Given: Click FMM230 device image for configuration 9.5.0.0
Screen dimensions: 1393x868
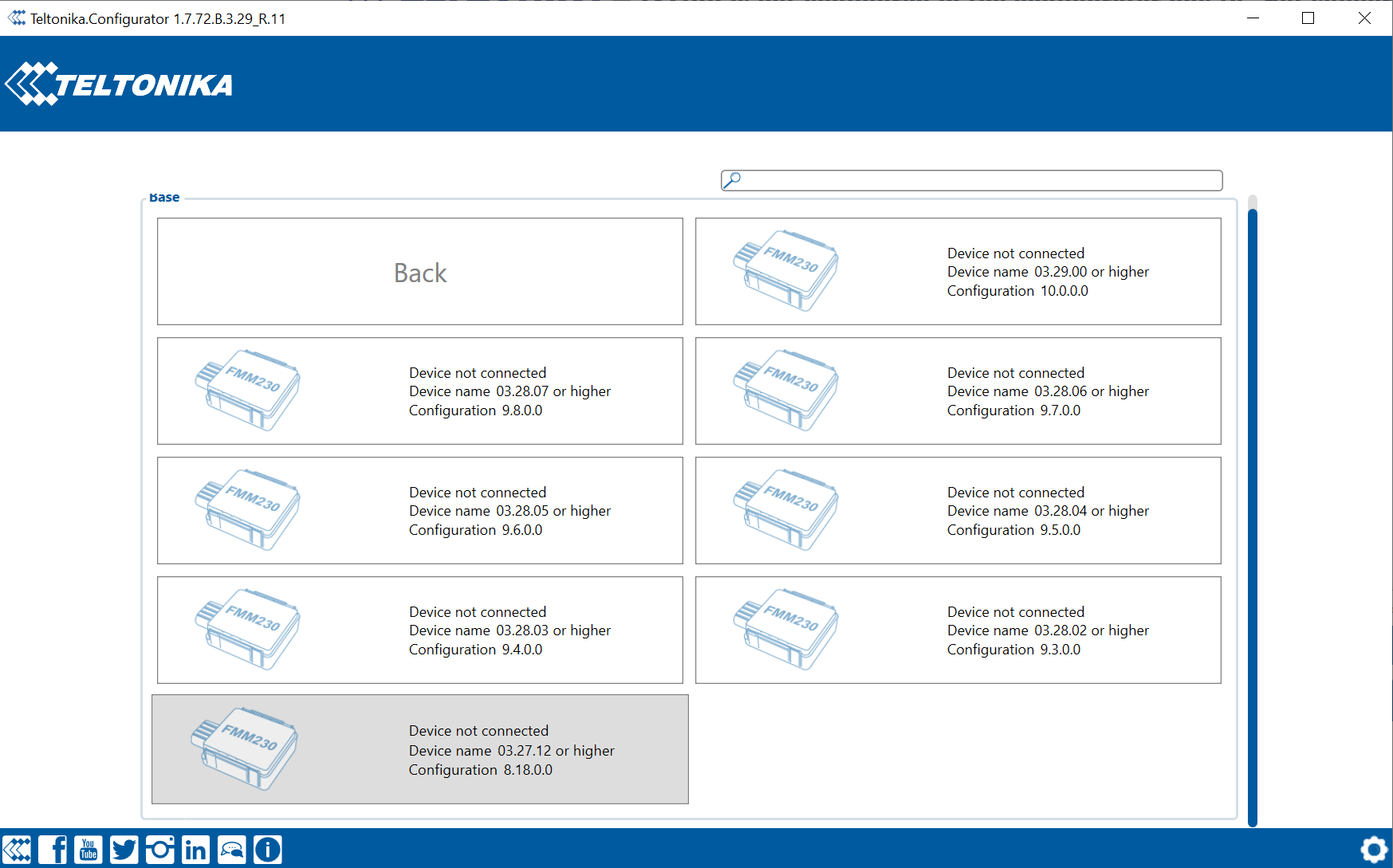Looking at the screenshot, I should coord(786,510).
